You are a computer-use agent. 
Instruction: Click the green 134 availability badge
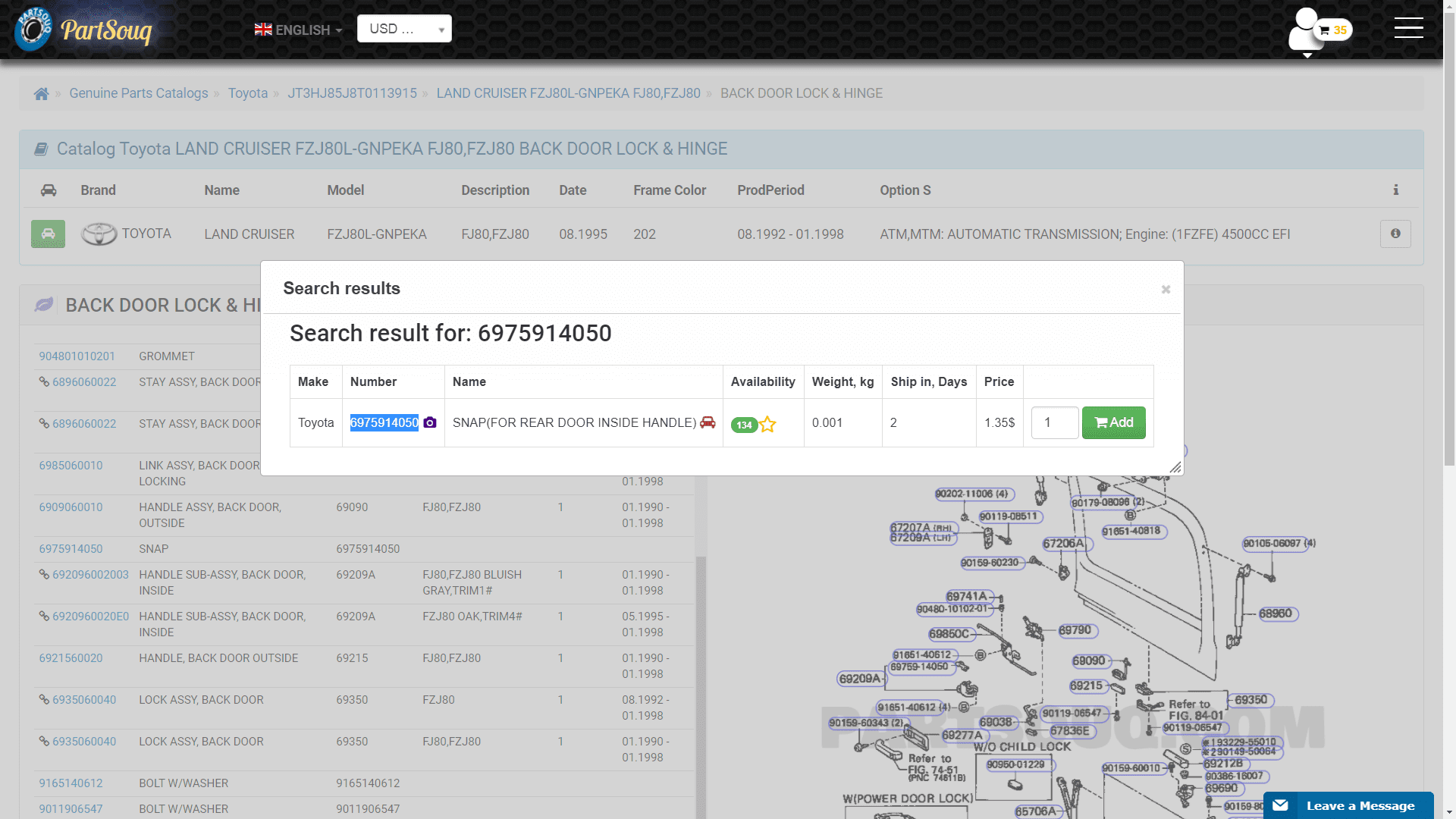744,425
